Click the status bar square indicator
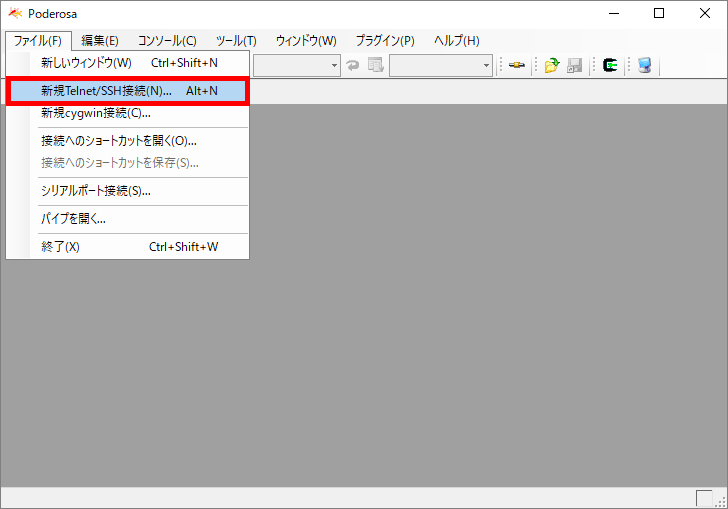The height and width of the screenshot is (509, 728). [x=704, y=498]
